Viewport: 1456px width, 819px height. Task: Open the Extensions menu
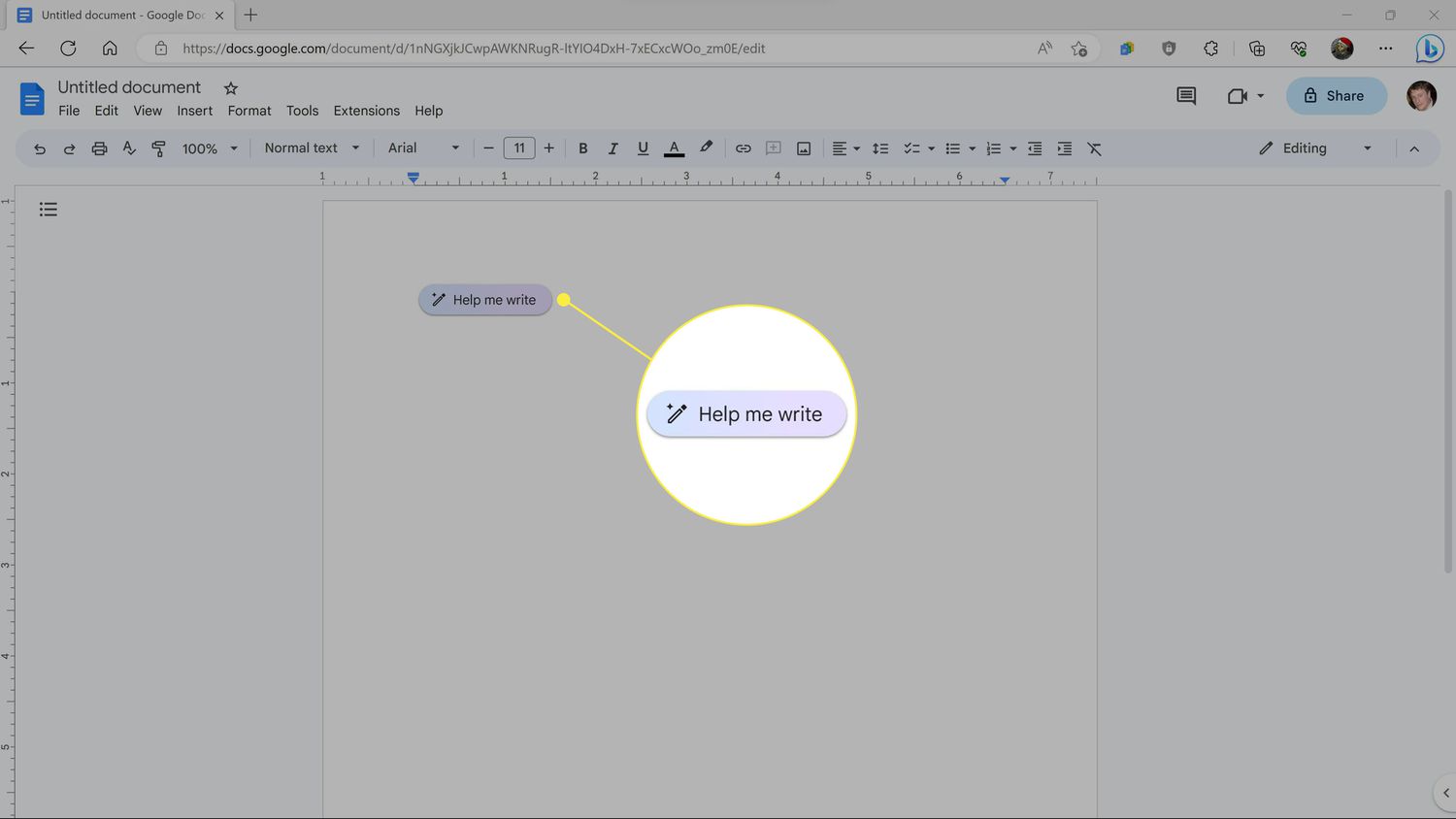click(366, 111)
